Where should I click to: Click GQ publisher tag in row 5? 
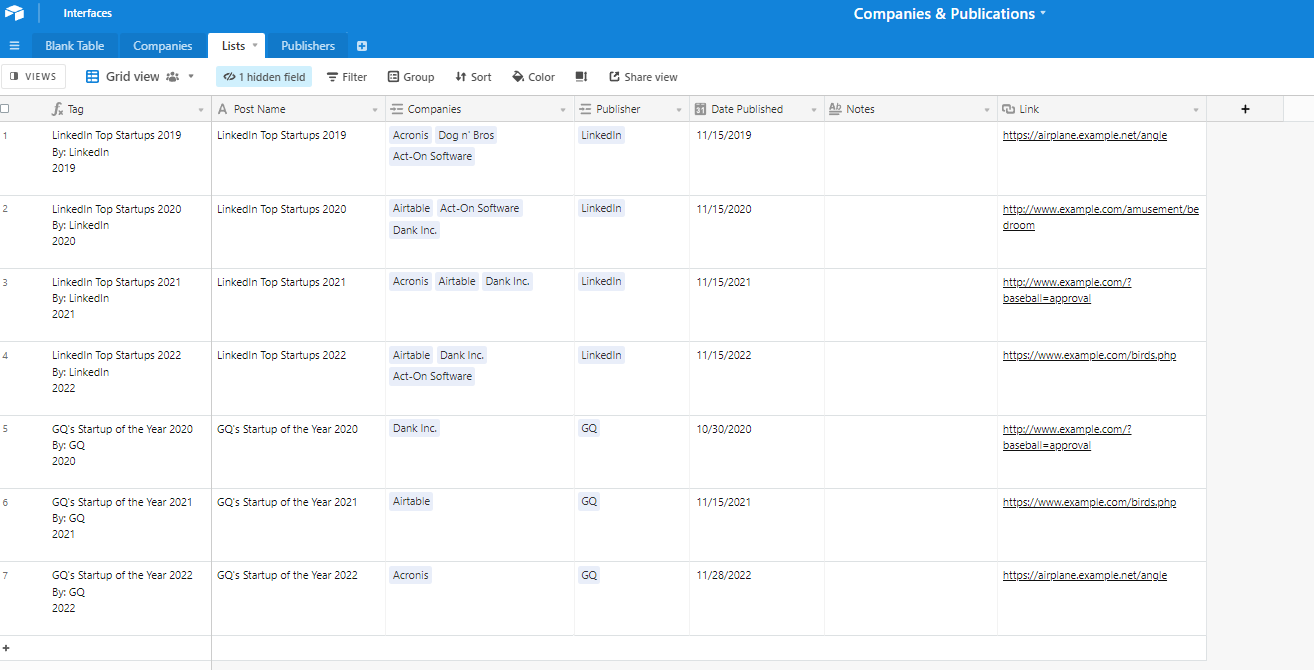[589, 428]
